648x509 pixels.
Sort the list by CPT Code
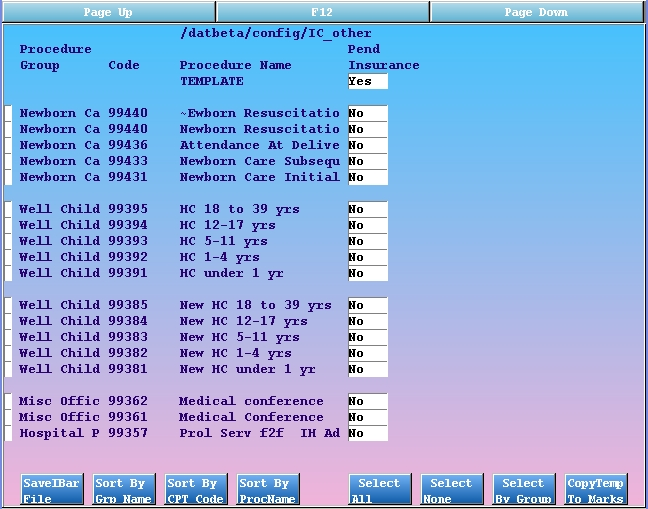pos(196,490)
